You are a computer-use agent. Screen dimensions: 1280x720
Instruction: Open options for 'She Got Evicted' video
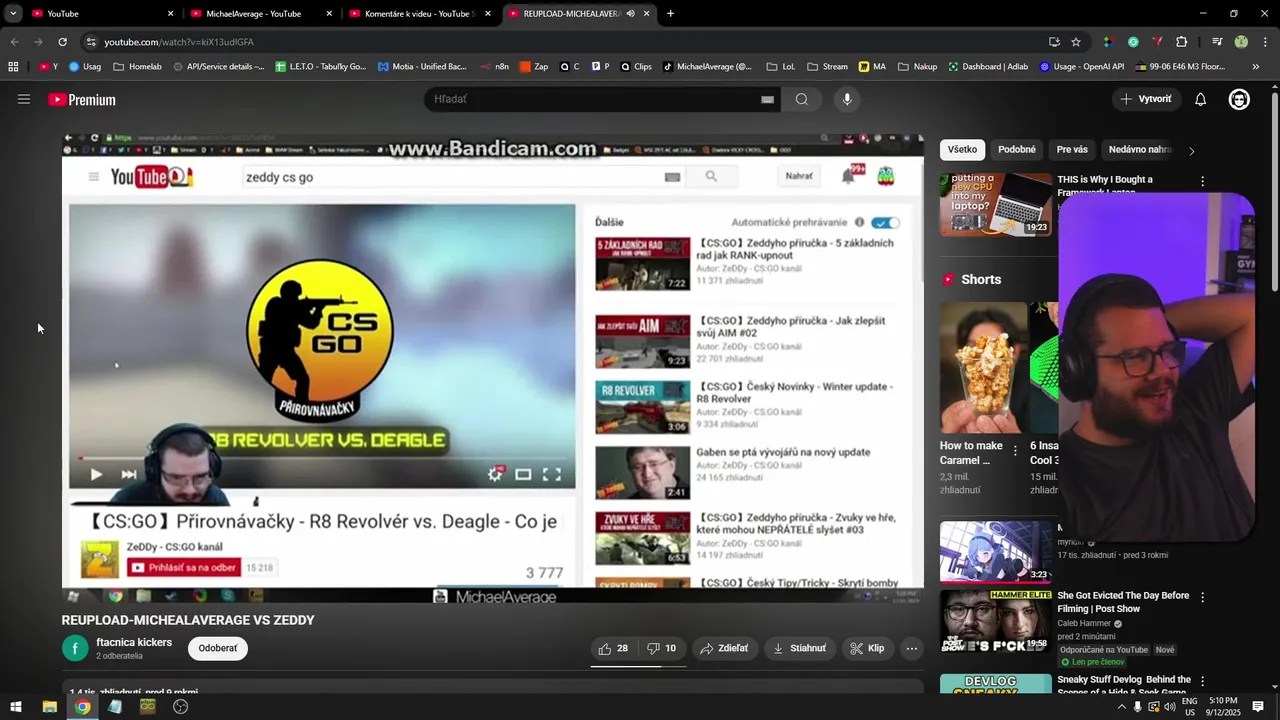1202,597
